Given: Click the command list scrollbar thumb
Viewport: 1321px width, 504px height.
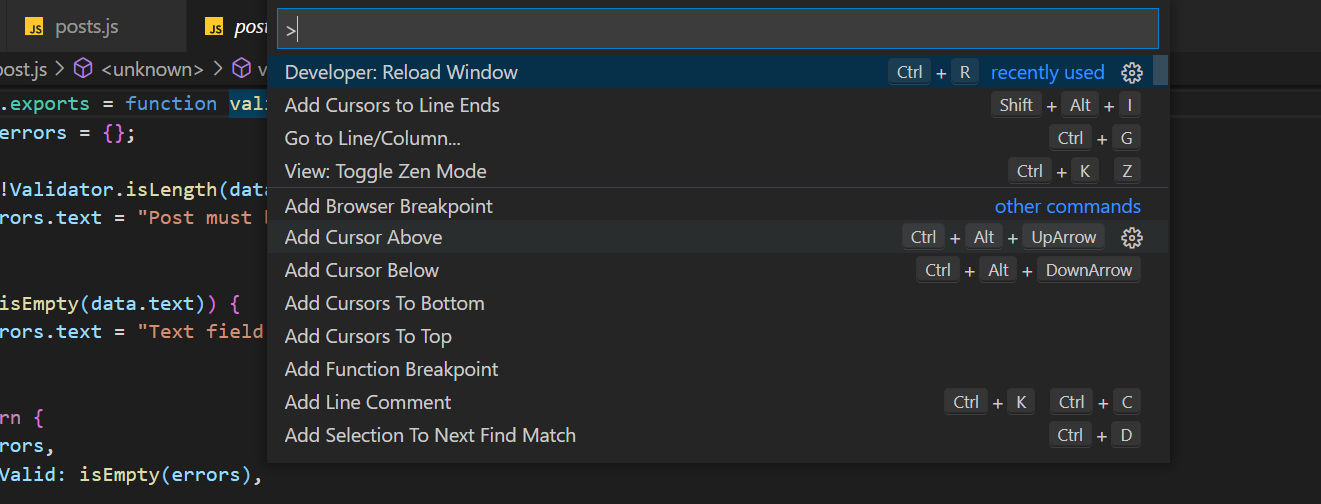Looking at the screenshot, I should pyautogui.click(x=1160, y=72).
